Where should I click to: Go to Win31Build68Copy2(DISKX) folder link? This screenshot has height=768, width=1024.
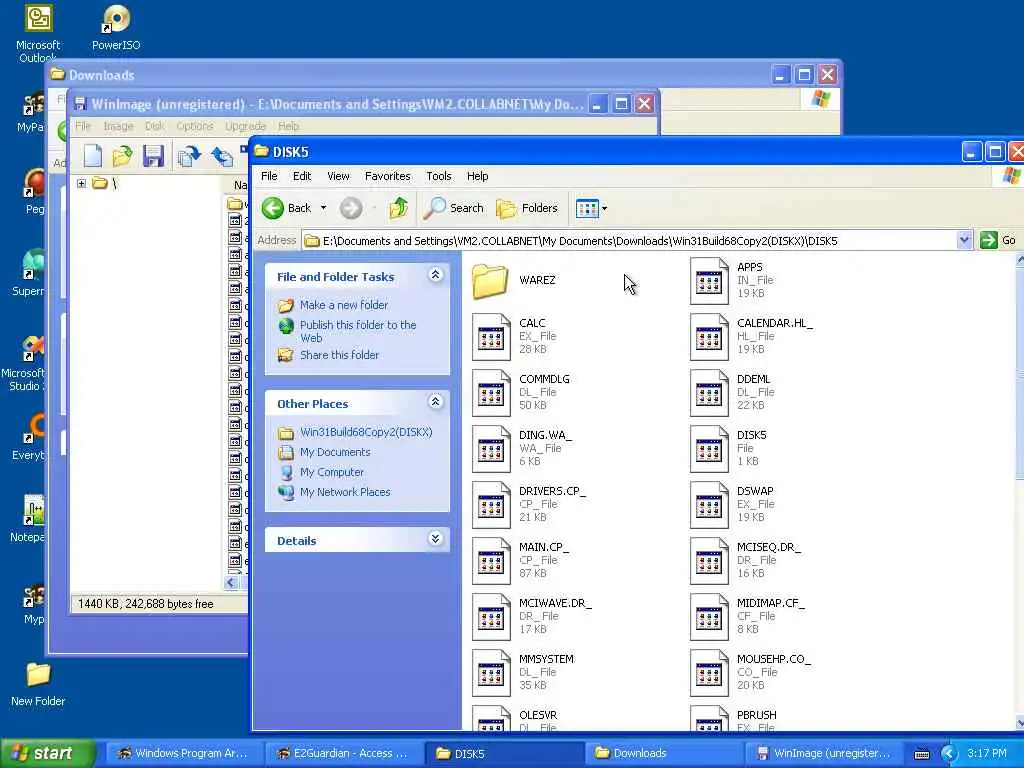click(366, 432)
